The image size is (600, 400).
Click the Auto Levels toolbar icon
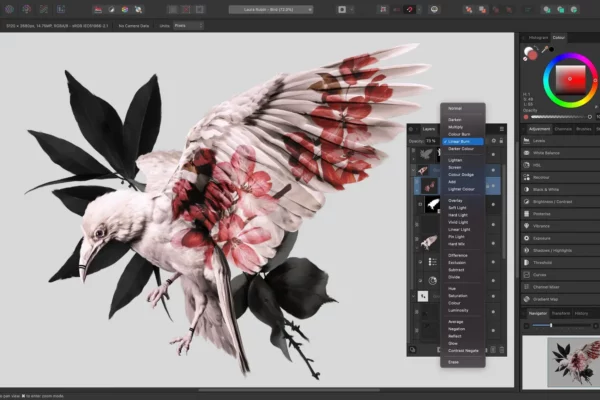(98, 10)
